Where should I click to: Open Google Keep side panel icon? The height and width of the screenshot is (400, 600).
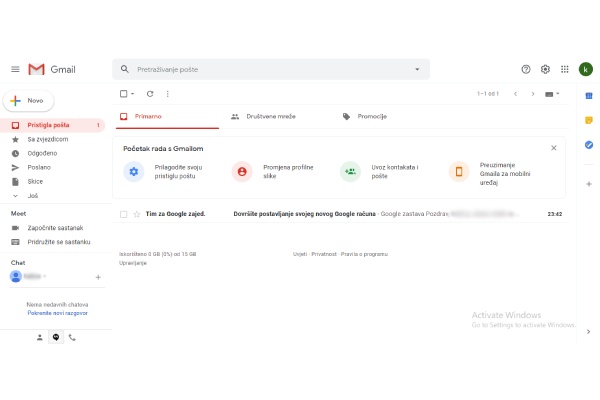click(589, 120)
